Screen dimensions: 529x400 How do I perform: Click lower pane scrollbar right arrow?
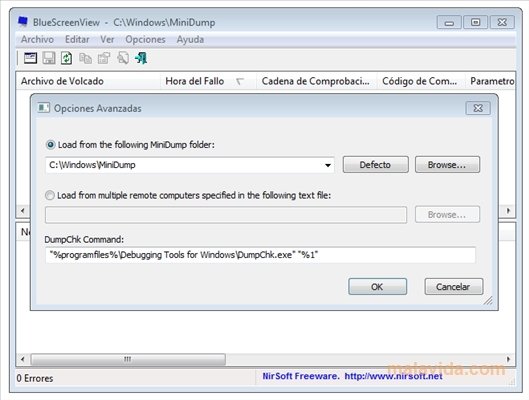click(x=508, y=359)
